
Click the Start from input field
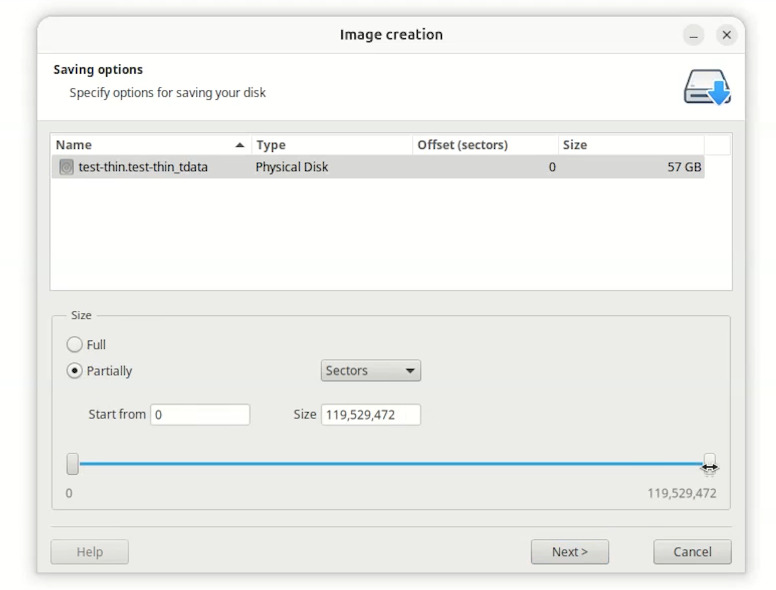tap(200, 414)
